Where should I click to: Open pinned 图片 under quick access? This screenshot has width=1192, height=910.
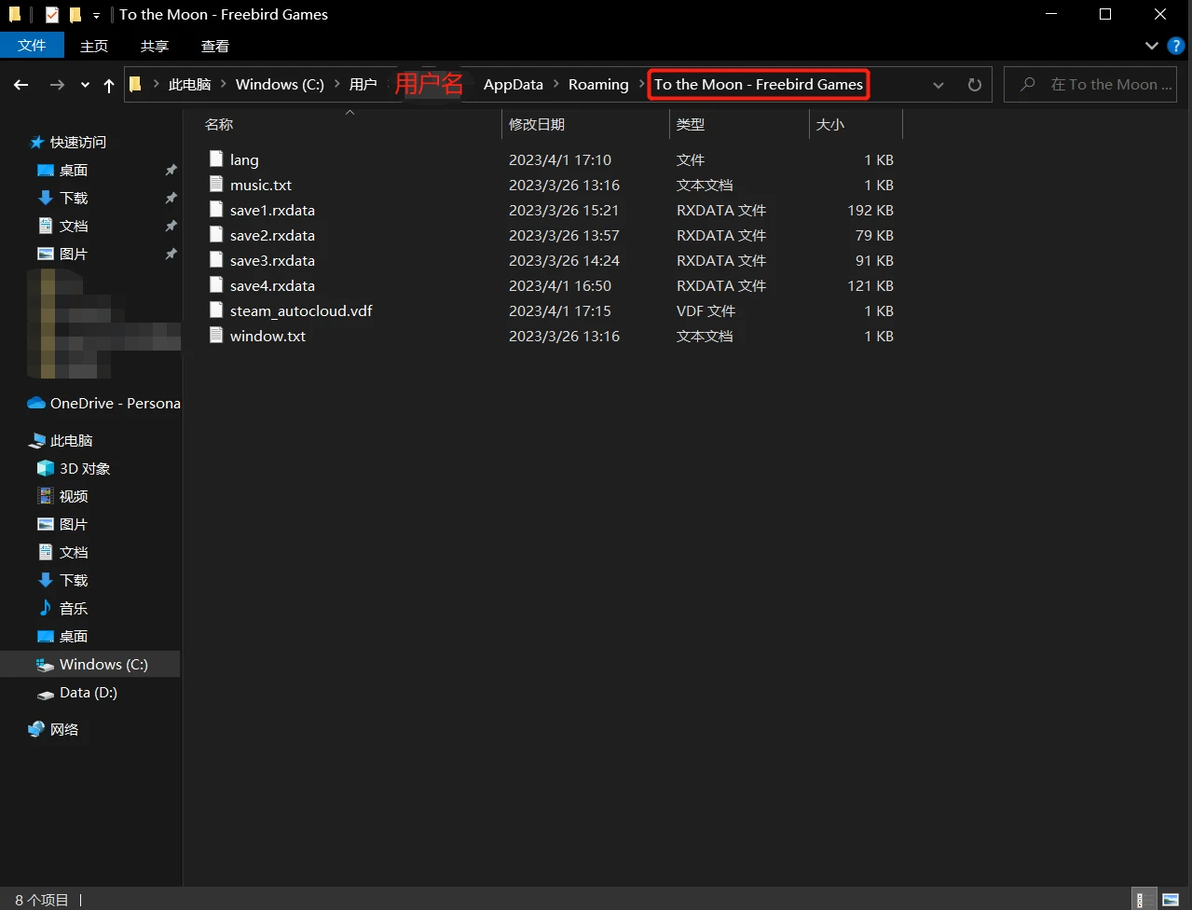point(73,254)
